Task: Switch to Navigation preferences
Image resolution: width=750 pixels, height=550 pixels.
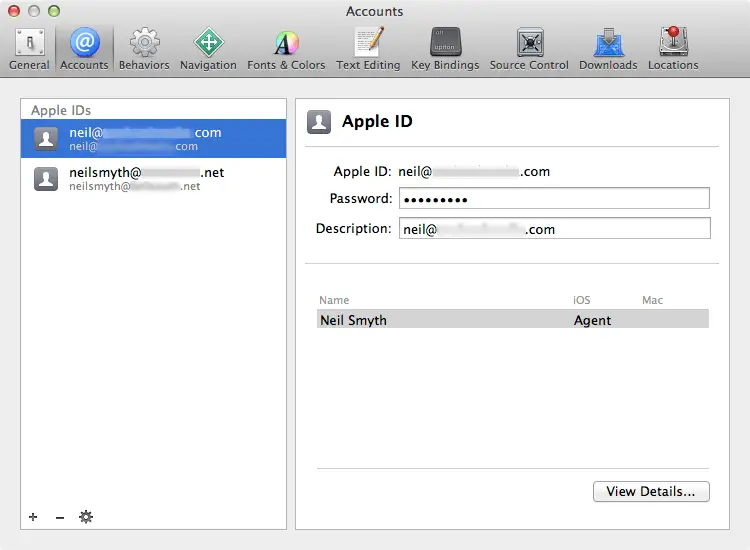Action: [208, 49]
